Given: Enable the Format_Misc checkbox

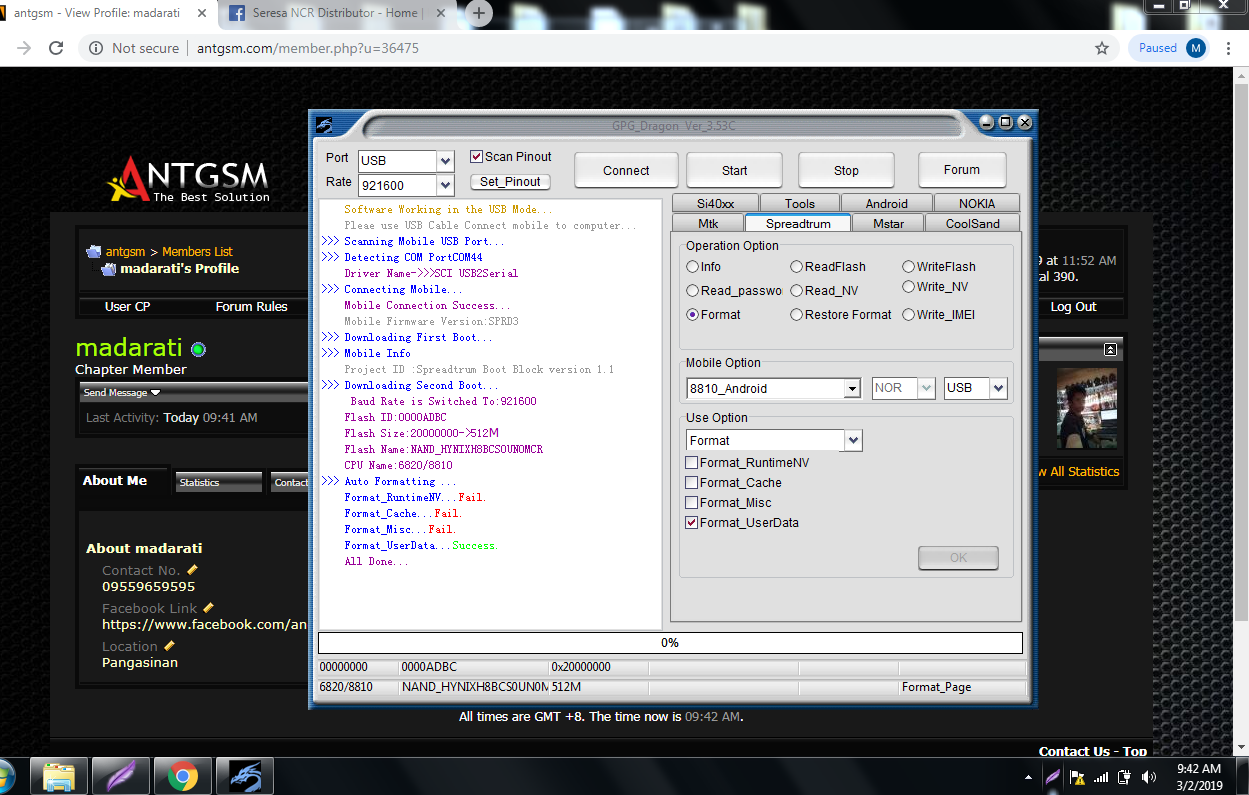Looking at the screenshot, I should (691, 503).
